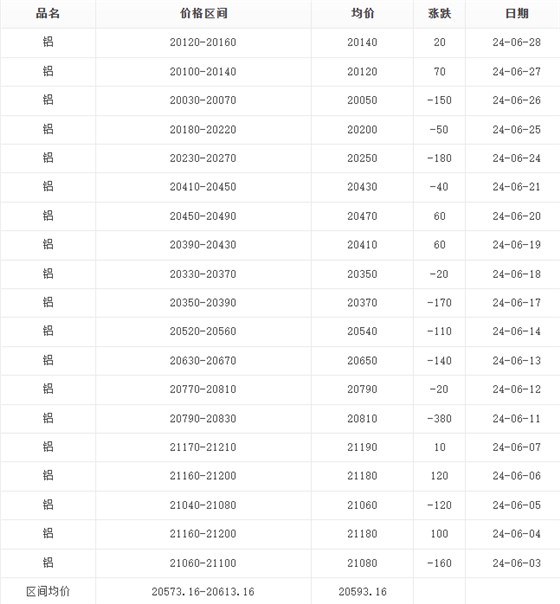Click average price 20050

(x=362, y=100)
